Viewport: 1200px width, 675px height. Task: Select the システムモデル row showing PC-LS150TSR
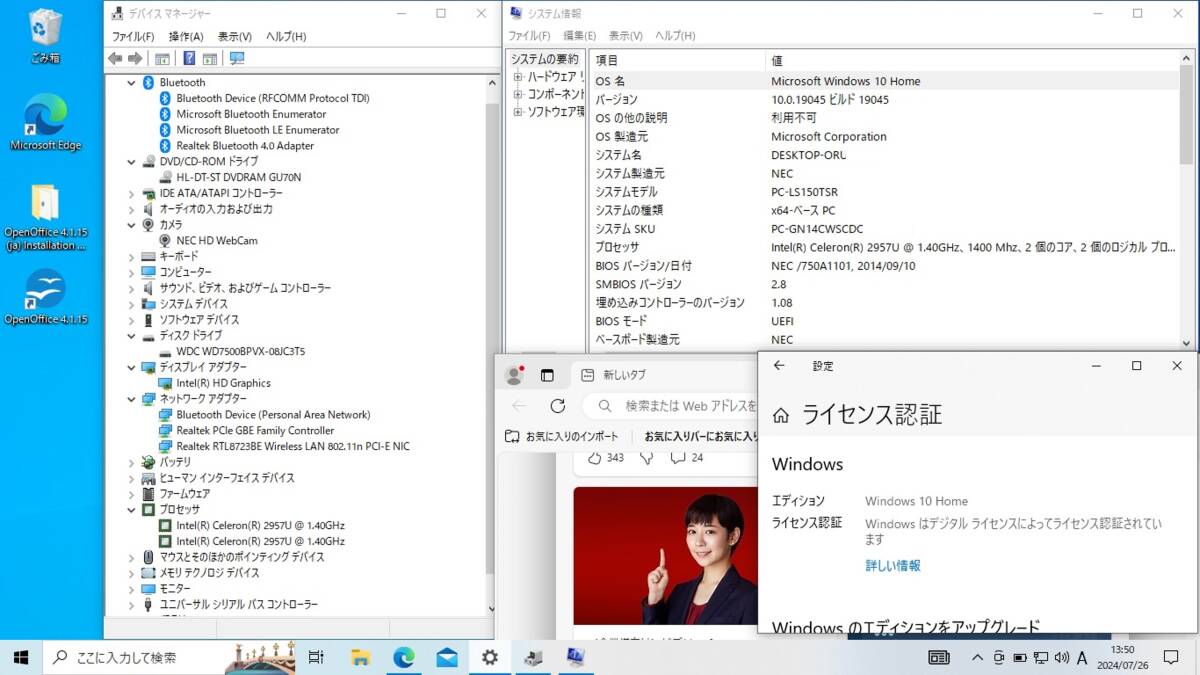884,192
